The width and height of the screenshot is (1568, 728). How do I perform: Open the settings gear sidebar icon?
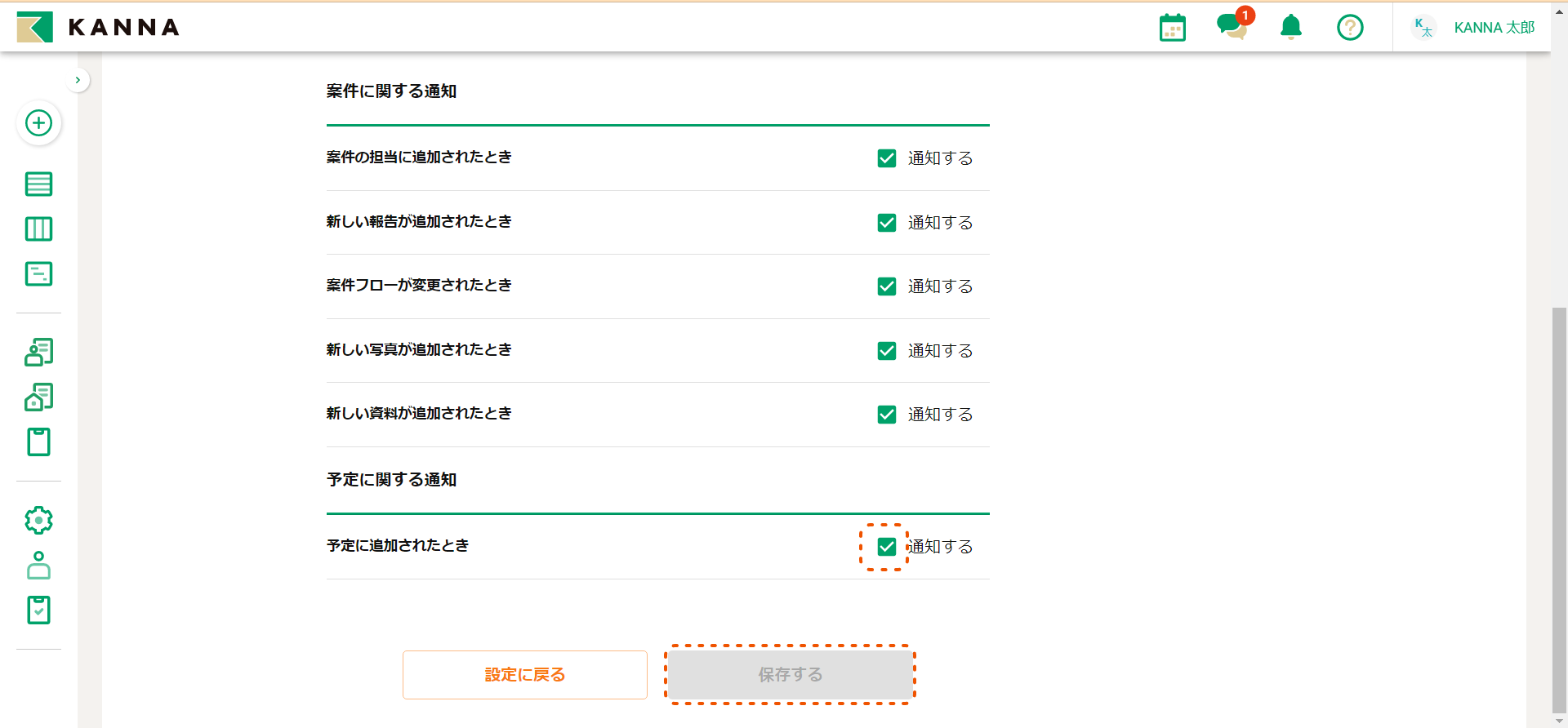(38, 520)
